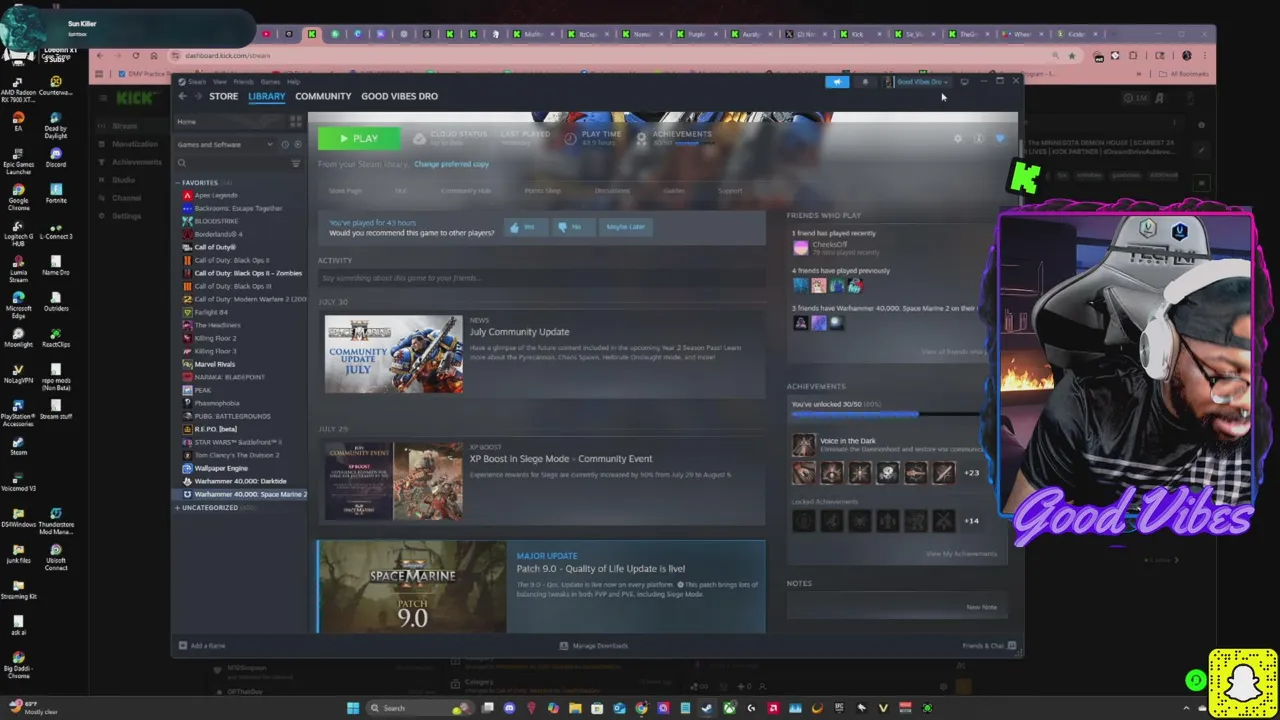Click the forward arrow in Steam navigation
Screen dimensions: 1280x720
(198, 96)
